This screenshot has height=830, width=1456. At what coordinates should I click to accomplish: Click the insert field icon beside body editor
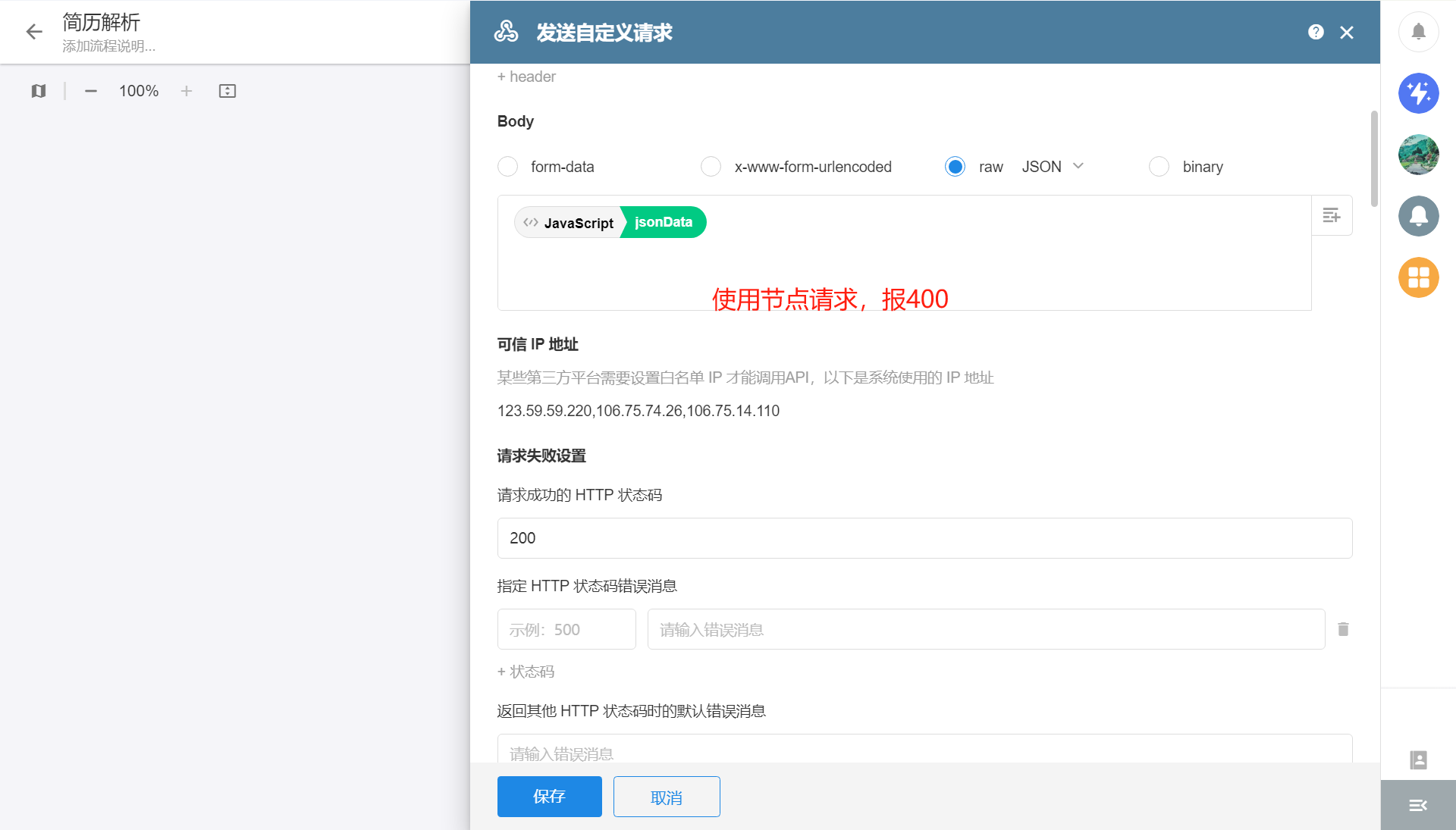click(1332, 216)
